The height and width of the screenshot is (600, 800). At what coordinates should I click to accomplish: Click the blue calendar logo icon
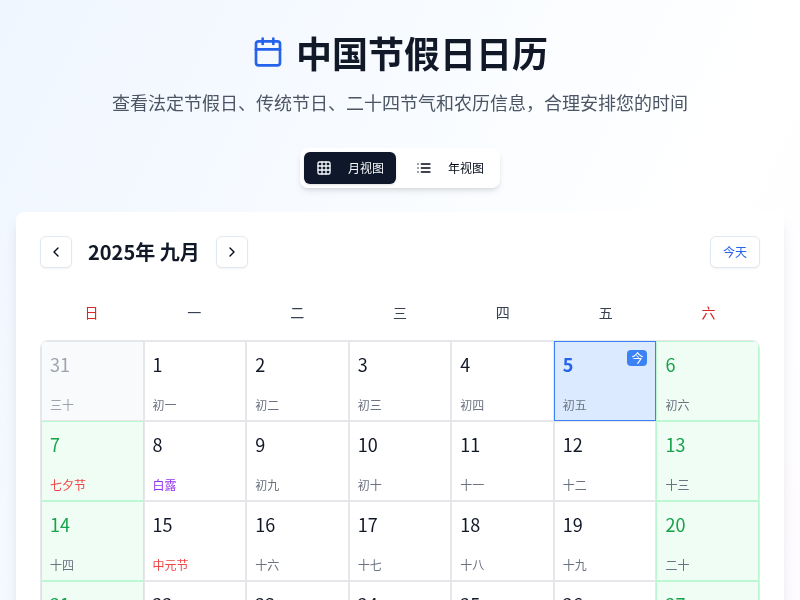coord(268,53)
